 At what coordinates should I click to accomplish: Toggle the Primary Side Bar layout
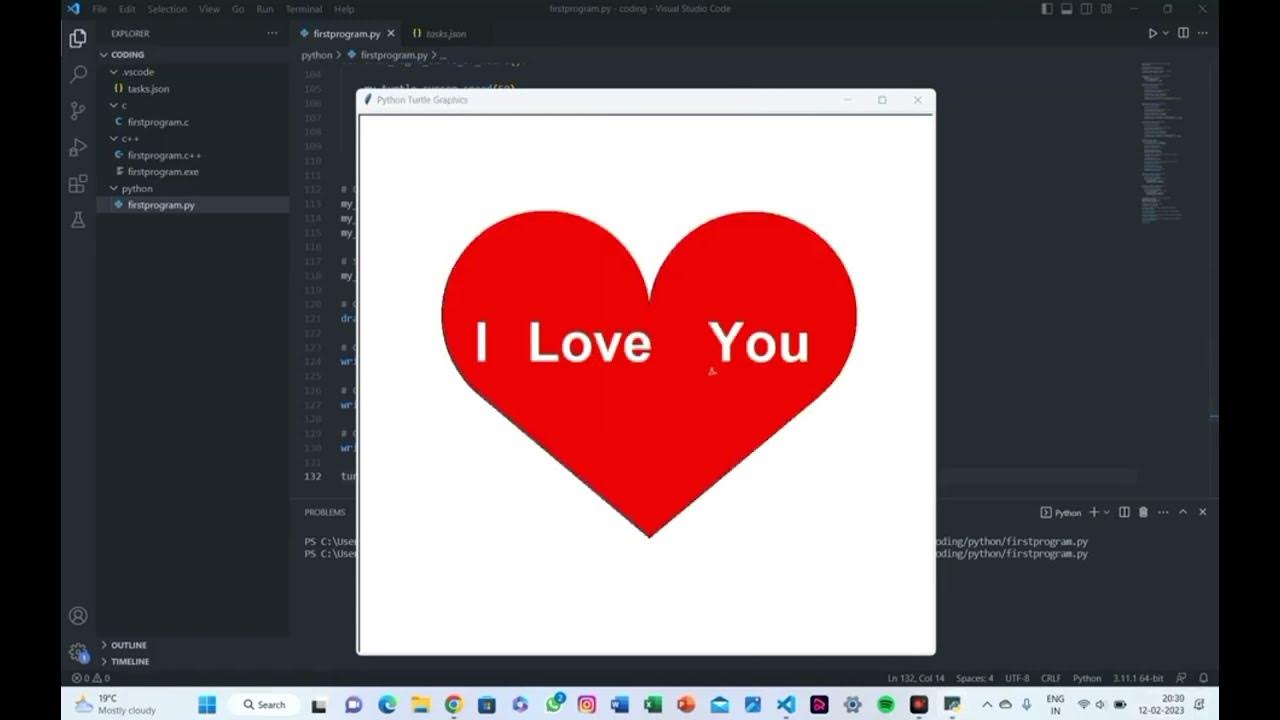pos(1047,9)
